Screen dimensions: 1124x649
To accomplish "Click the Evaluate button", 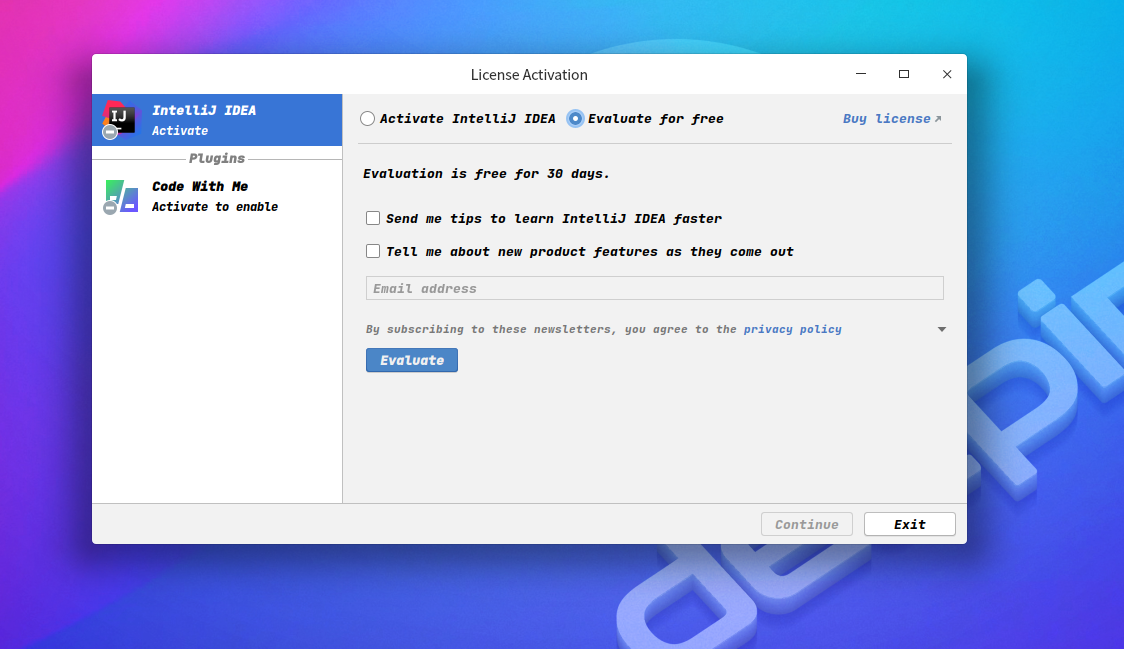I will tap(411, 360).
